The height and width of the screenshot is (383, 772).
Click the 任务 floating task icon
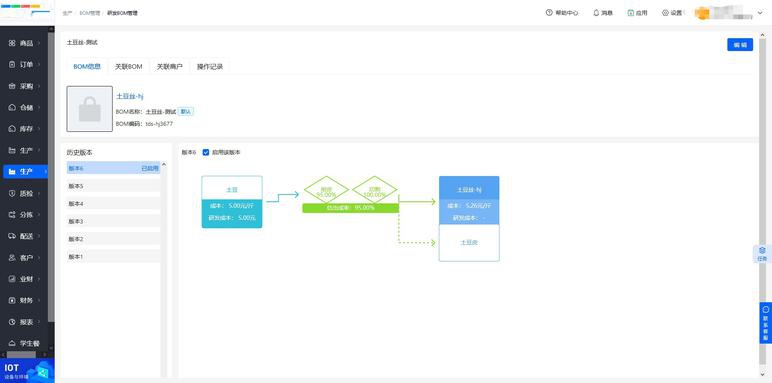(x=762, y=253)
